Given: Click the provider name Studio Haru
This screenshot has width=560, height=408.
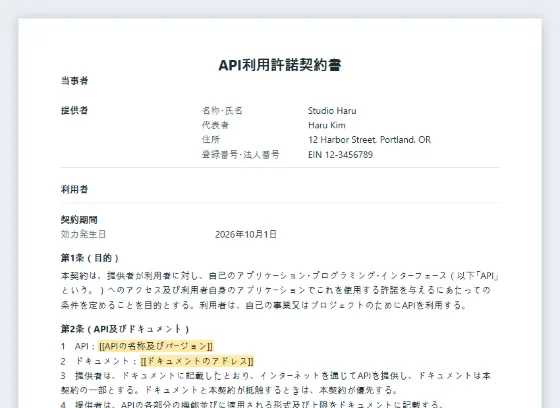Looking at the screenshot, I should pos(332,111).
